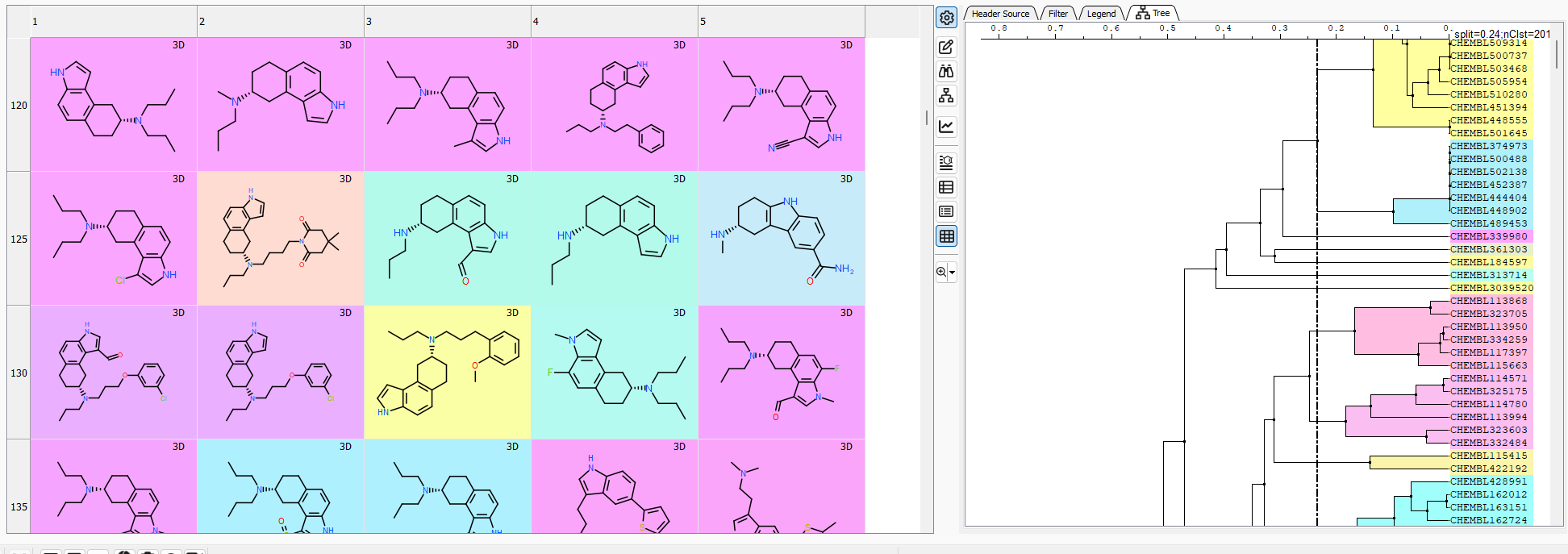The width and height of the screenshot is (1568, 554).
Task: Switch to table view icon
Action: [946, 187]
